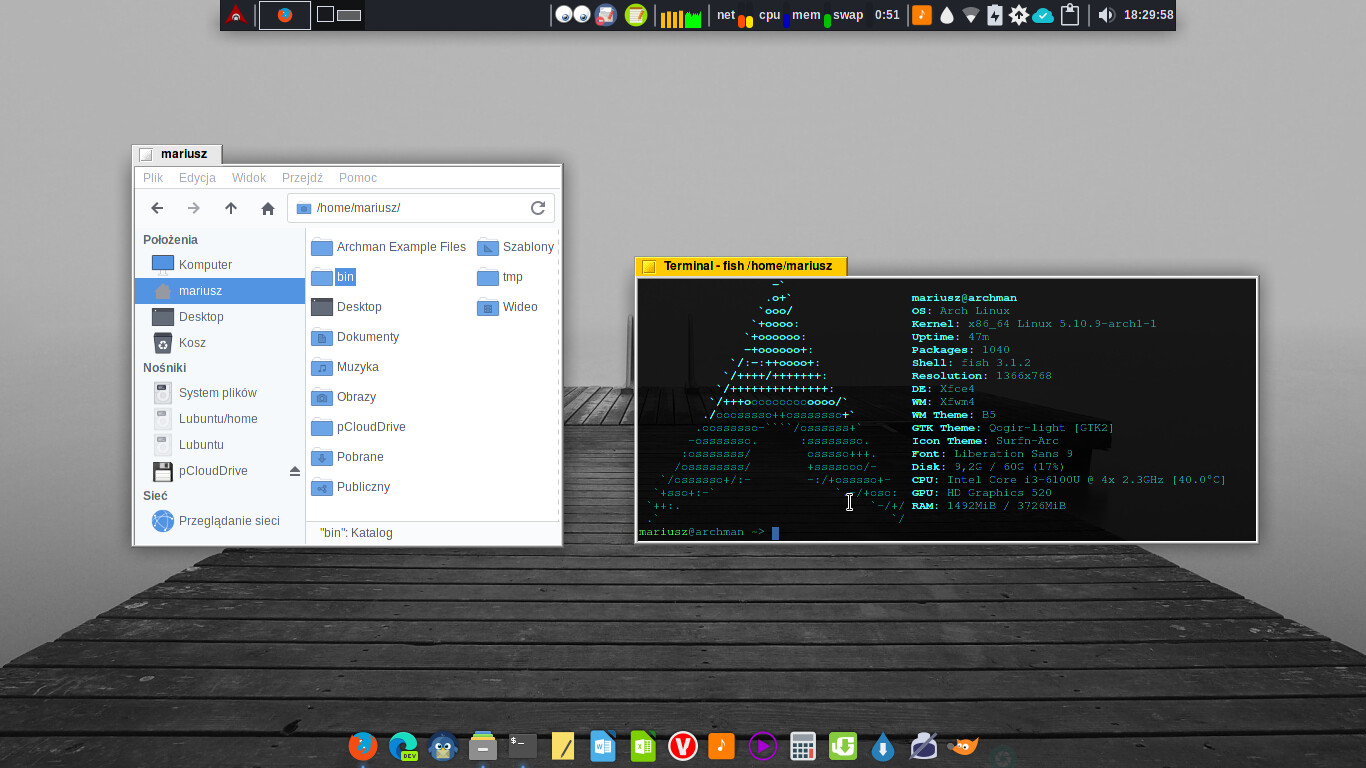
Task: Launch Firefox from the dock
Action: pyautogui.click(x=362, y=746)
